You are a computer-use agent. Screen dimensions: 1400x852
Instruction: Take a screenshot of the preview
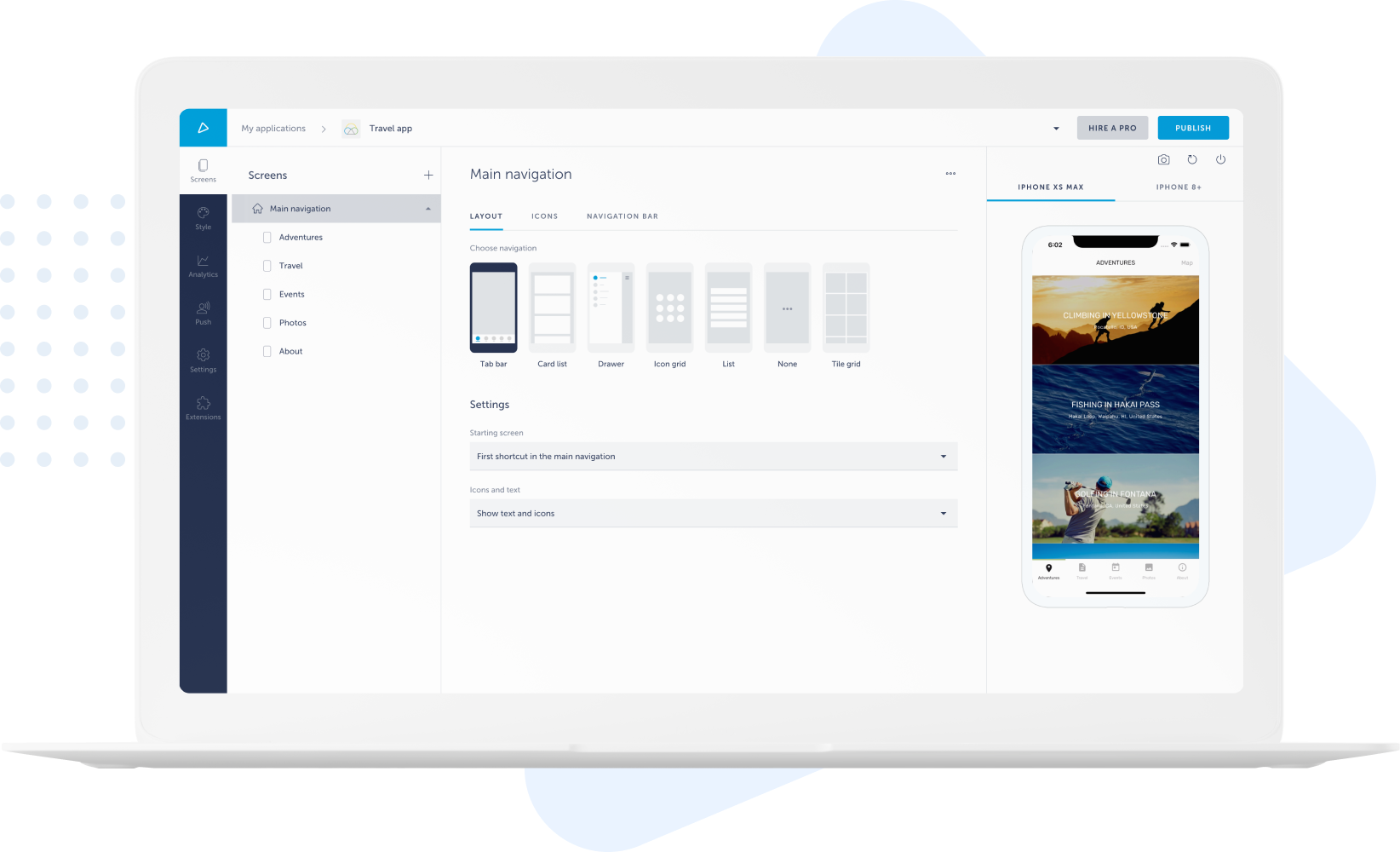(1163, 159)
